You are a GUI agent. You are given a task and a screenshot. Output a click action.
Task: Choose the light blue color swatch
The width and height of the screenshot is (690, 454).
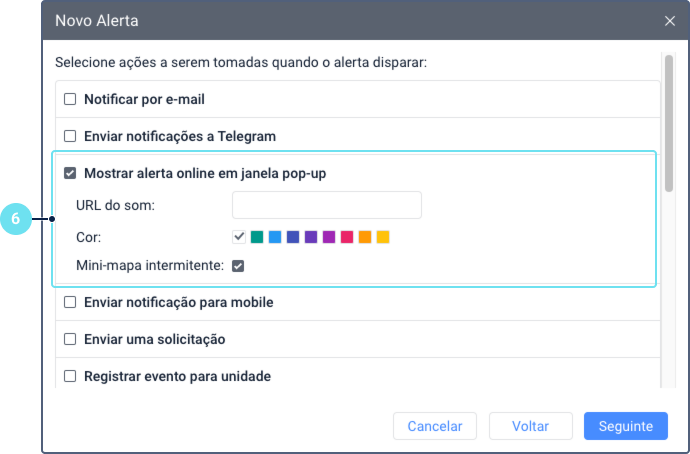[x=274, y=237]
